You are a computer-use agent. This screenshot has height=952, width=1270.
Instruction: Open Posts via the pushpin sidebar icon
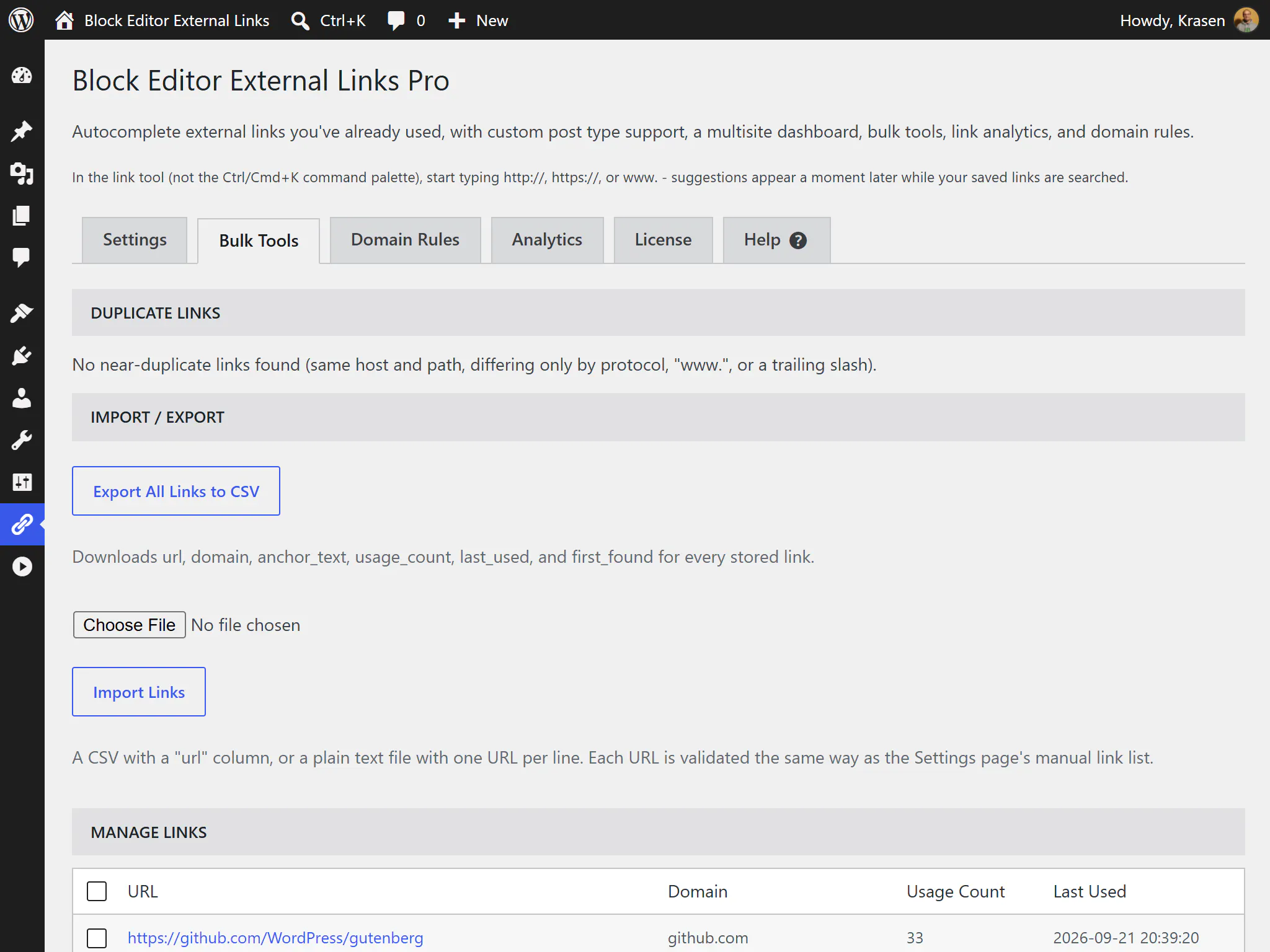[x=22, y=131]
